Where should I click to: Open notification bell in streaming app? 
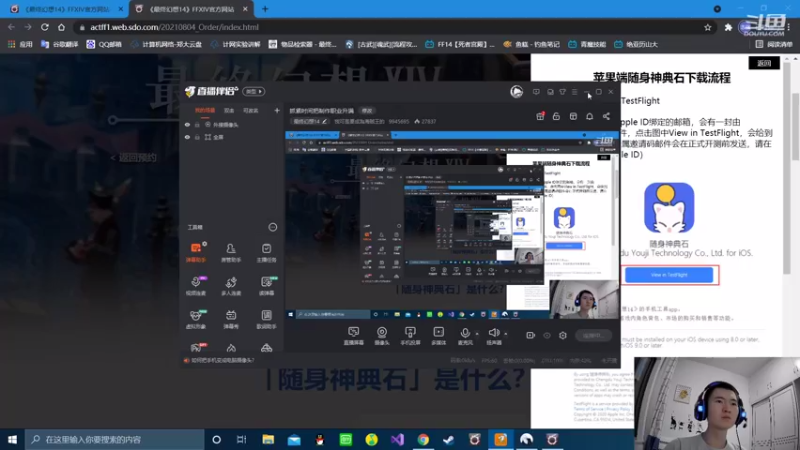tap(589, 116)
